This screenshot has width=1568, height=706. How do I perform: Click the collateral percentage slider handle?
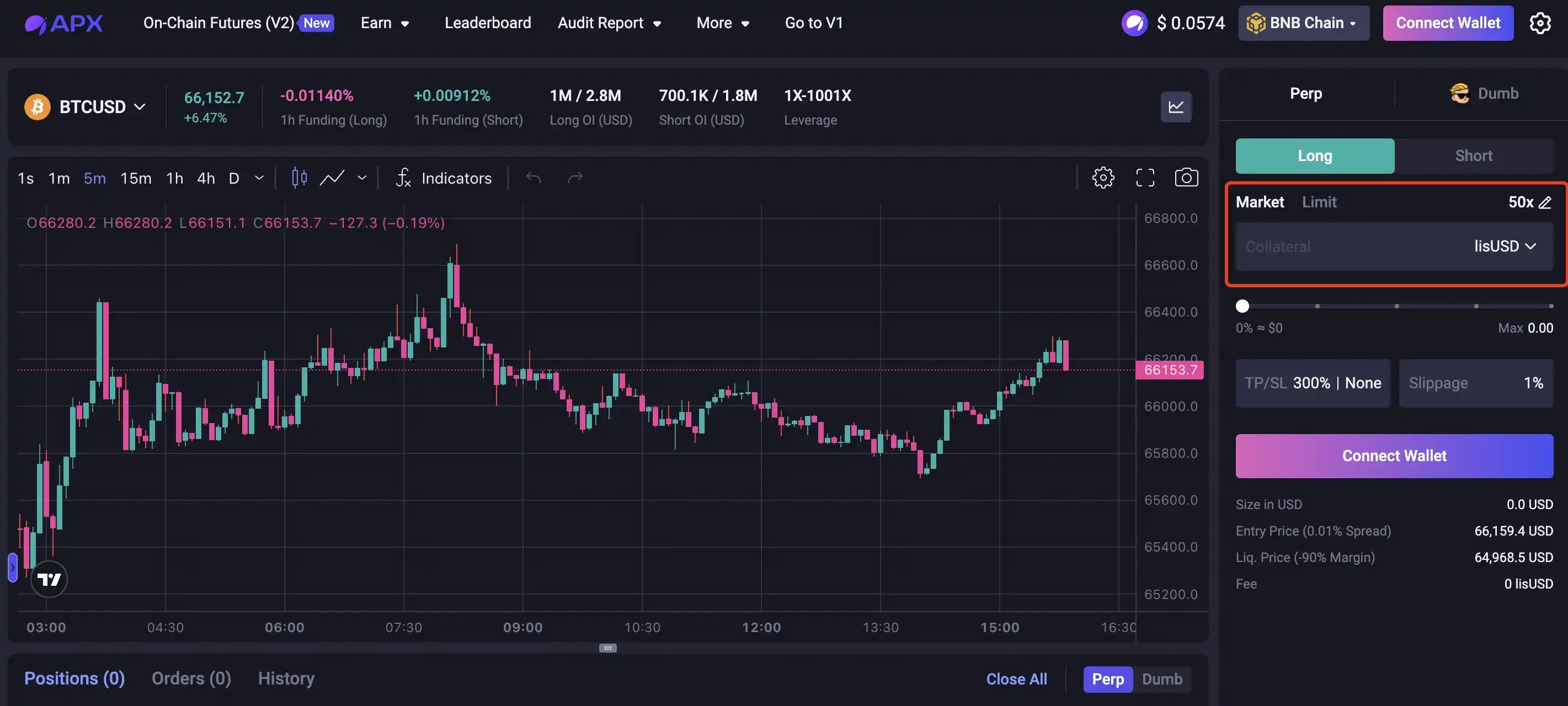pyautogui.click(x=1242, y=306)
